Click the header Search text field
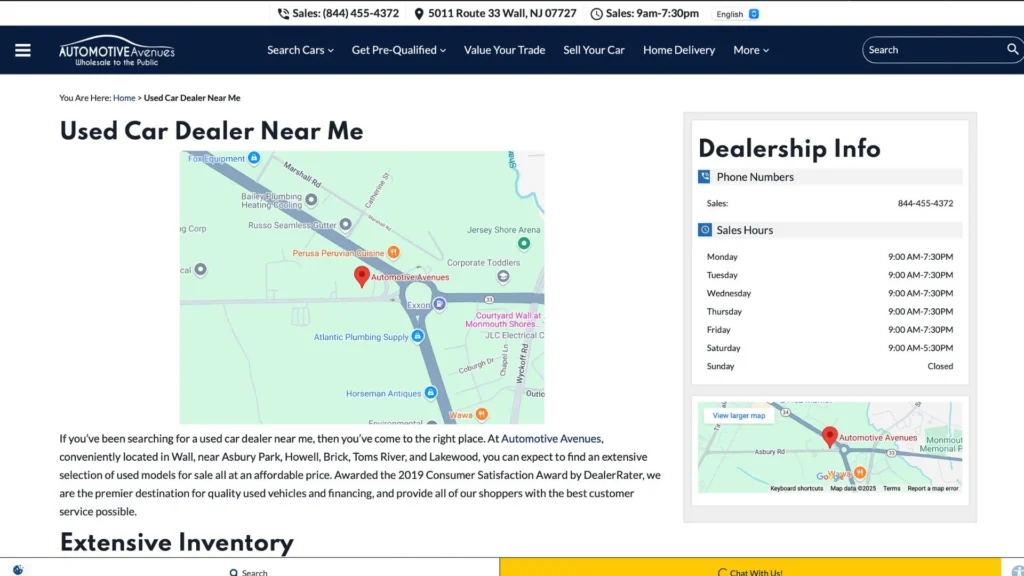The image size is (1024, 576). (x=934, y=50)
